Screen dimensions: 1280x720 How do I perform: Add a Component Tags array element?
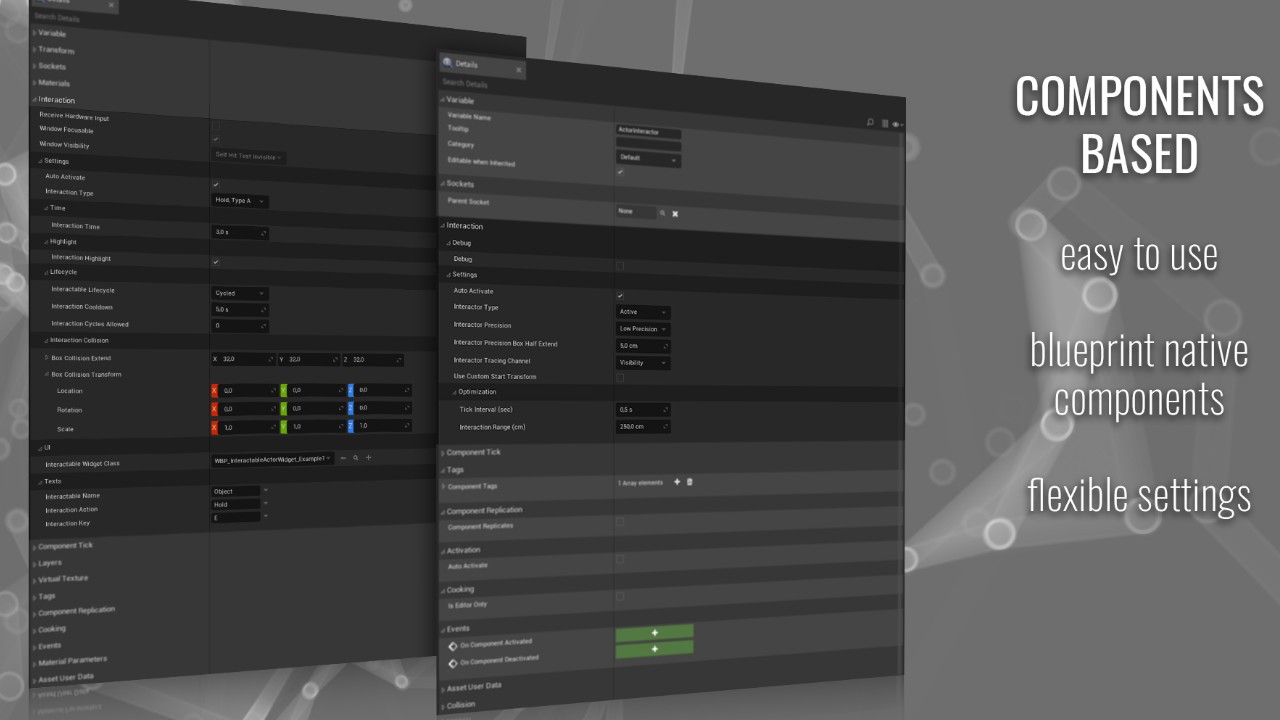[x=677, y=482]
